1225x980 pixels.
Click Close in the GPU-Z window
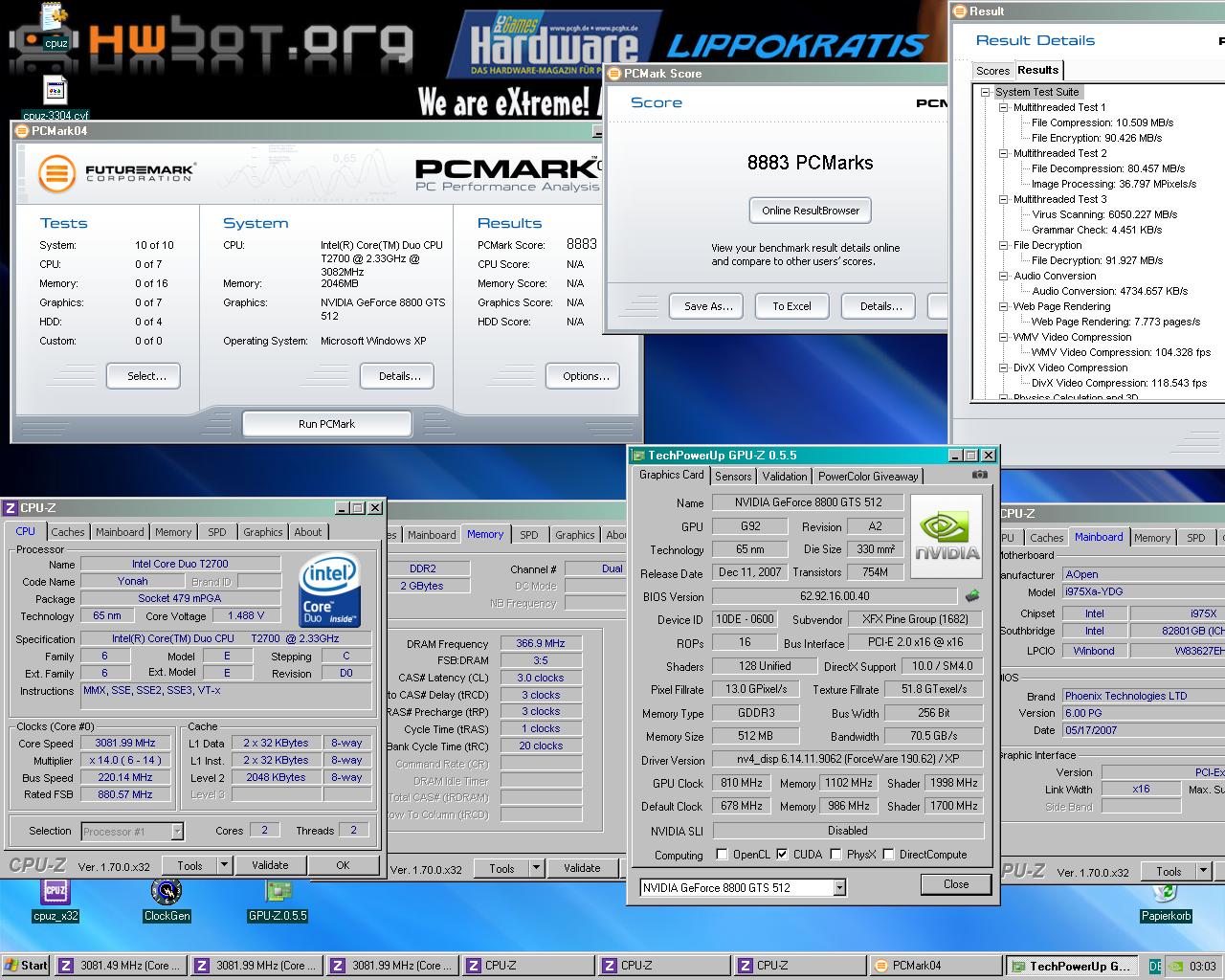(x=955, y=884)
